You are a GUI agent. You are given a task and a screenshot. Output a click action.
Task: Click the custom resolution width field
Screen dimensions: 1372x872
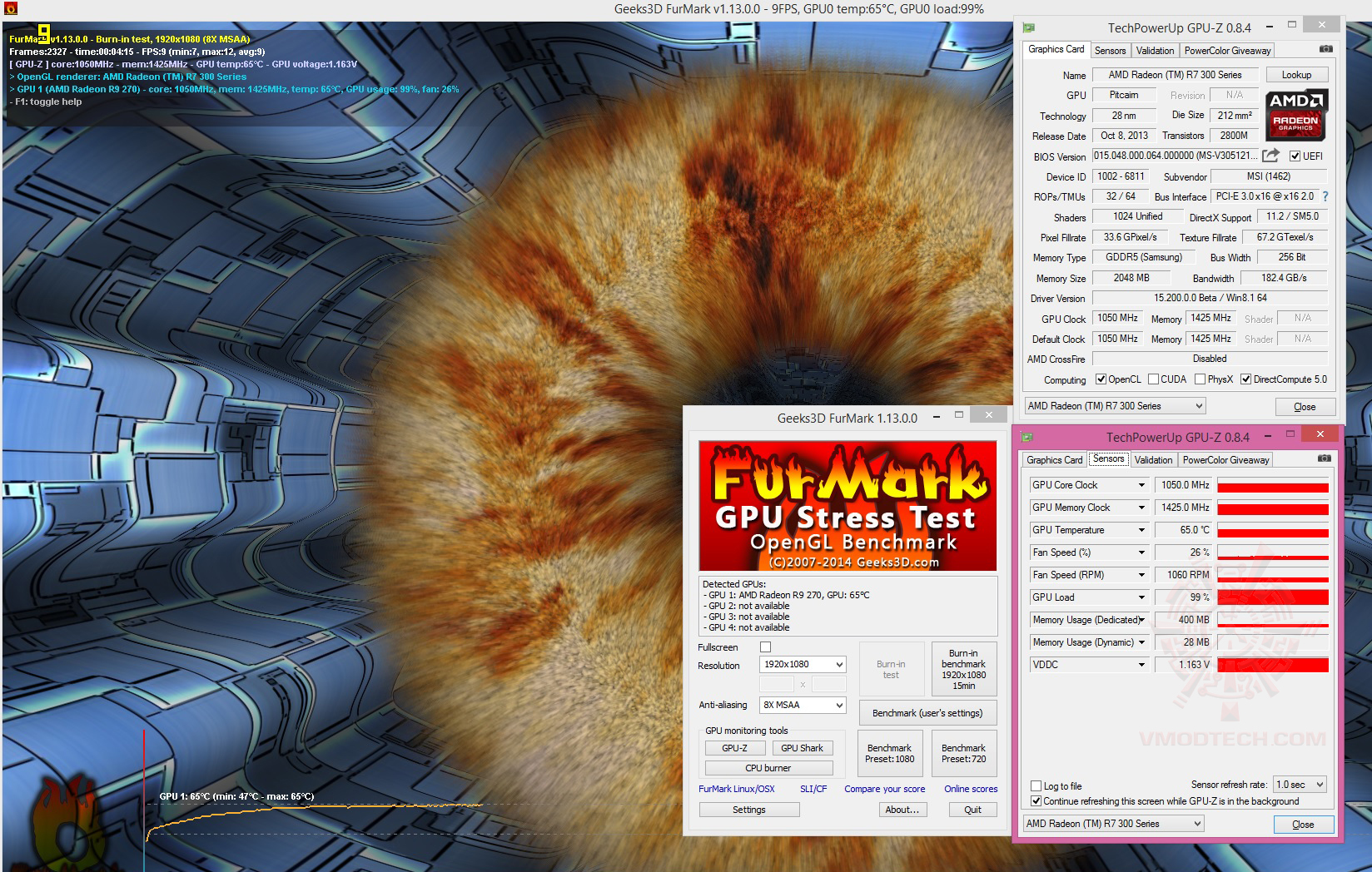[x=777, y=684]
